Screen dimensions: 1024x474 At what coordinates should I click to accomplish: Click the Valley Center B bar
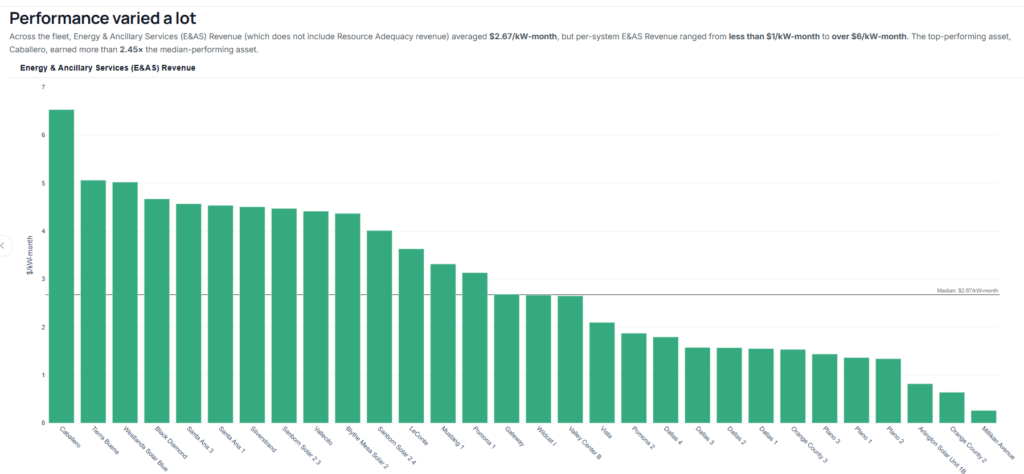coord(570,360)
